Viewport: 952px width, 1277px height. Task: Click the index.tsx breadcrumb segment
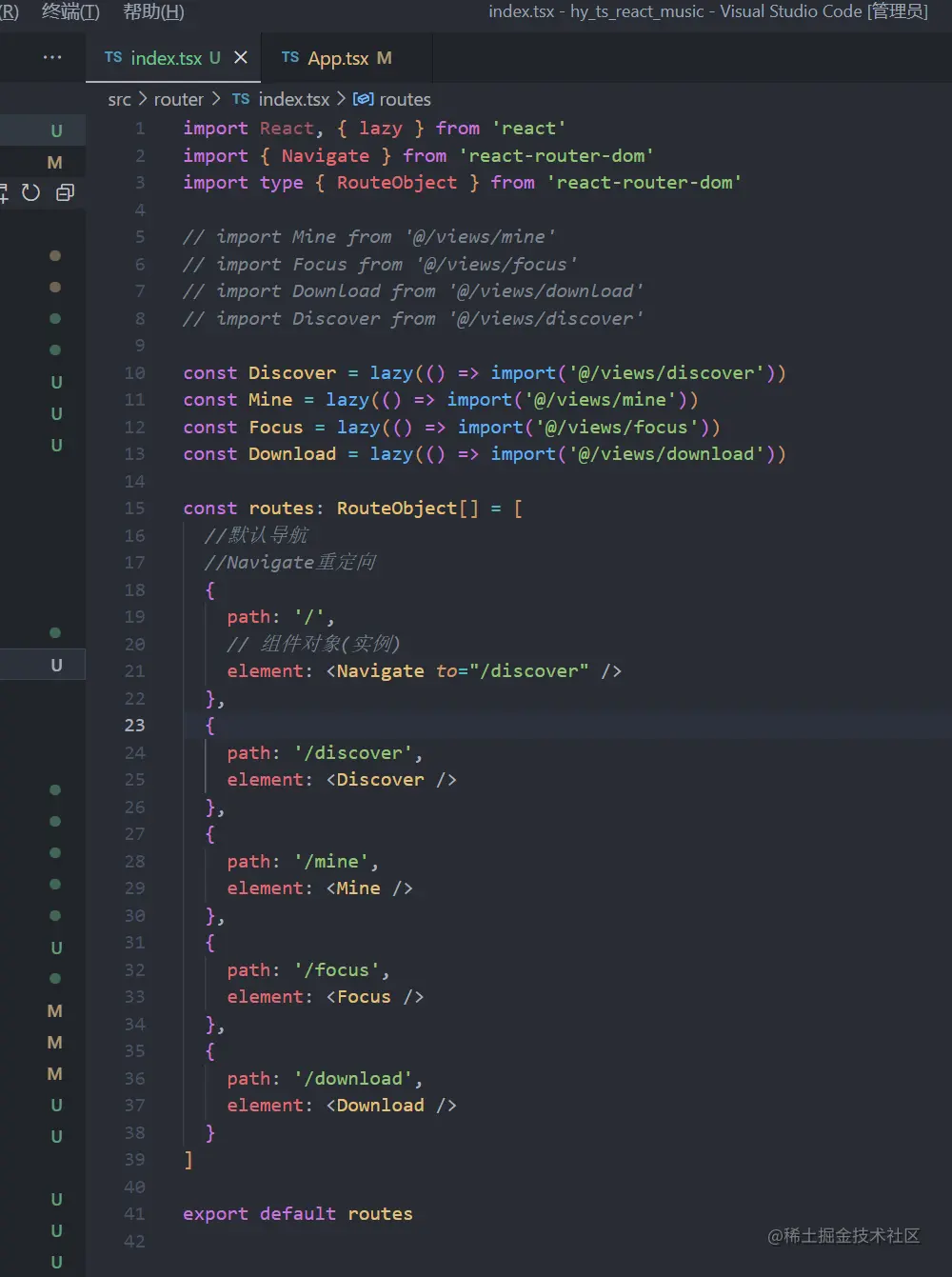click(294, 100)
